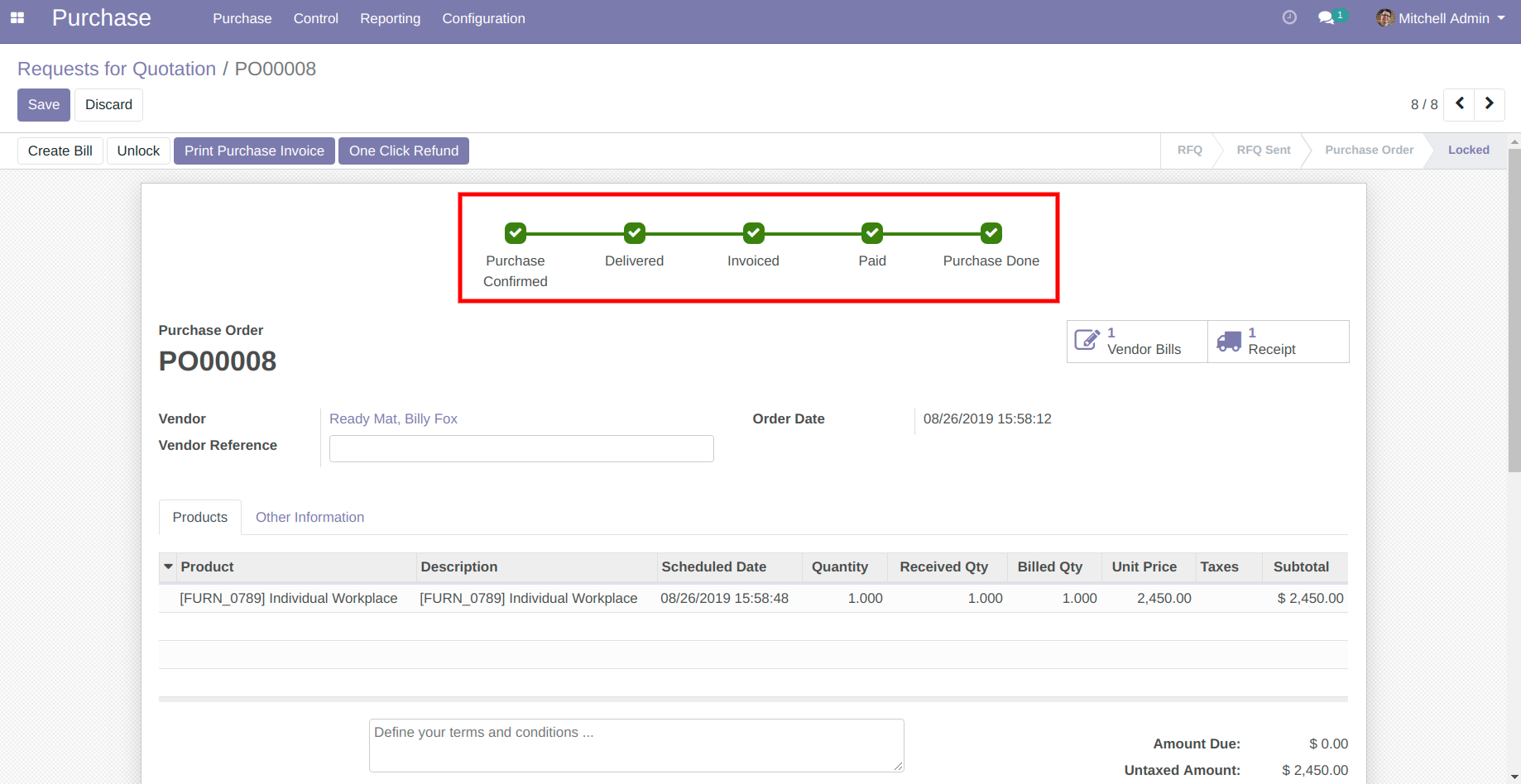The width and height of the screenshot is (1521, 784).
Task: Click the Paid checkmark step
Action: [872, 233]
